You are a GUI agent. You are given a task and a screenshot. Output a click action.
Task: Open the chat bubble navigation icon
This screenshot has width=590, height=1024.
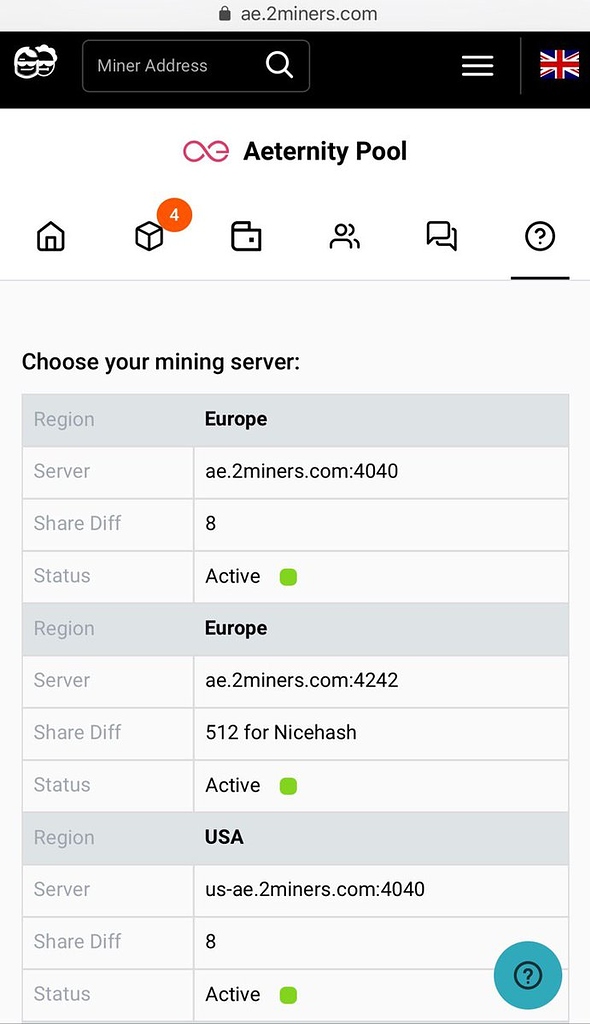click(x=442, y=236)
